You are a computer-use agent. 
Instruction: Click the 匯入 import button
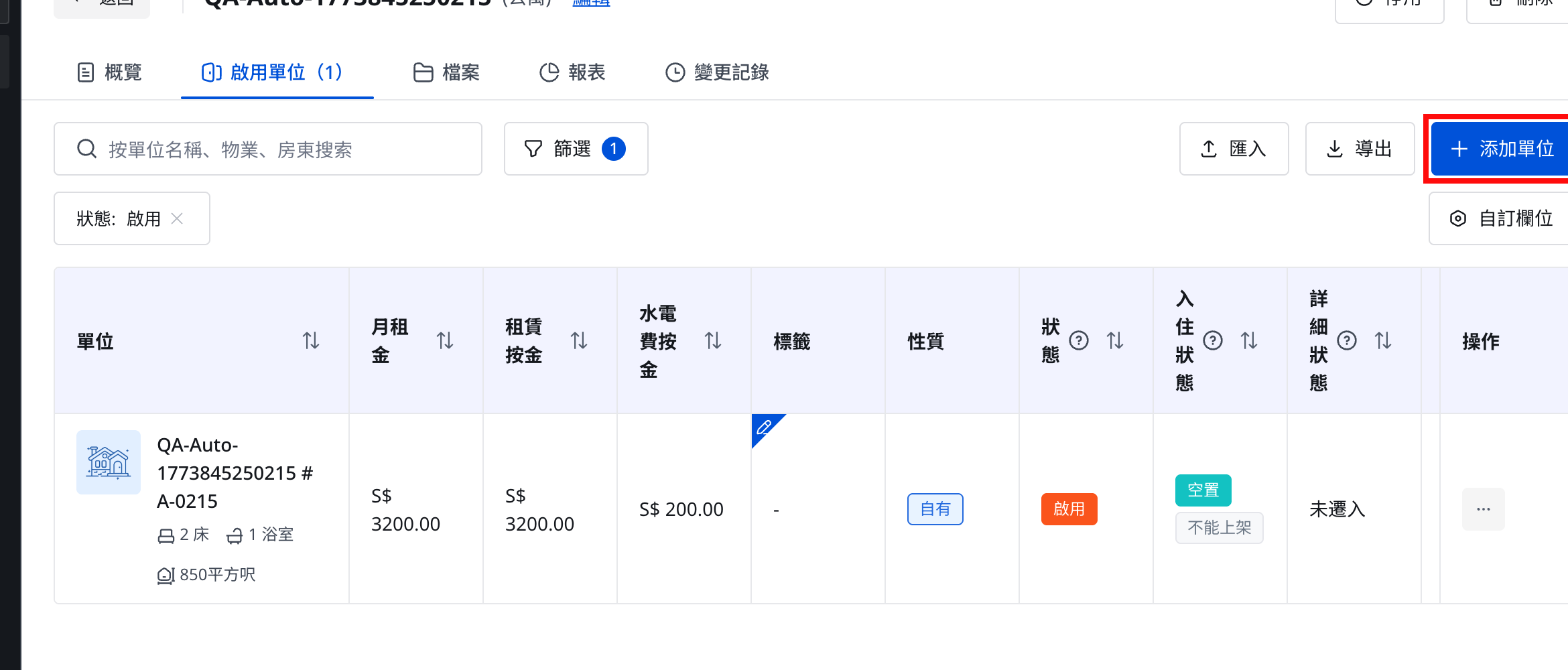pyautogui.click(x=1234, y=149)
